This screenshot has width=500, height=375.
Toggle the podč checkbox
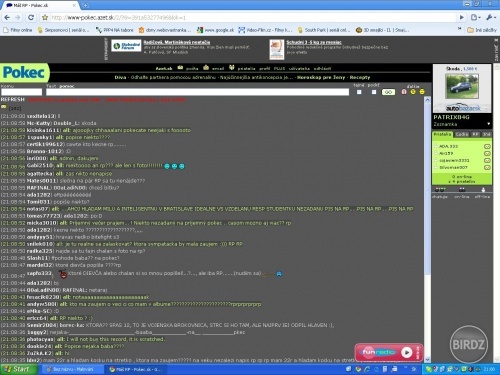[x=374, y=92]
